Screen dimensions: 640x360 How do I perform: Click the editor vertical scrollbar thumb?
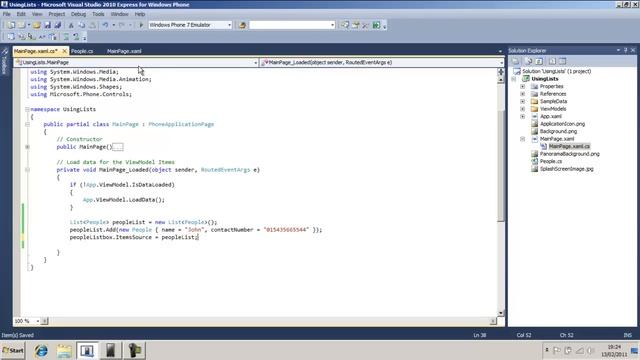(501, 165)
